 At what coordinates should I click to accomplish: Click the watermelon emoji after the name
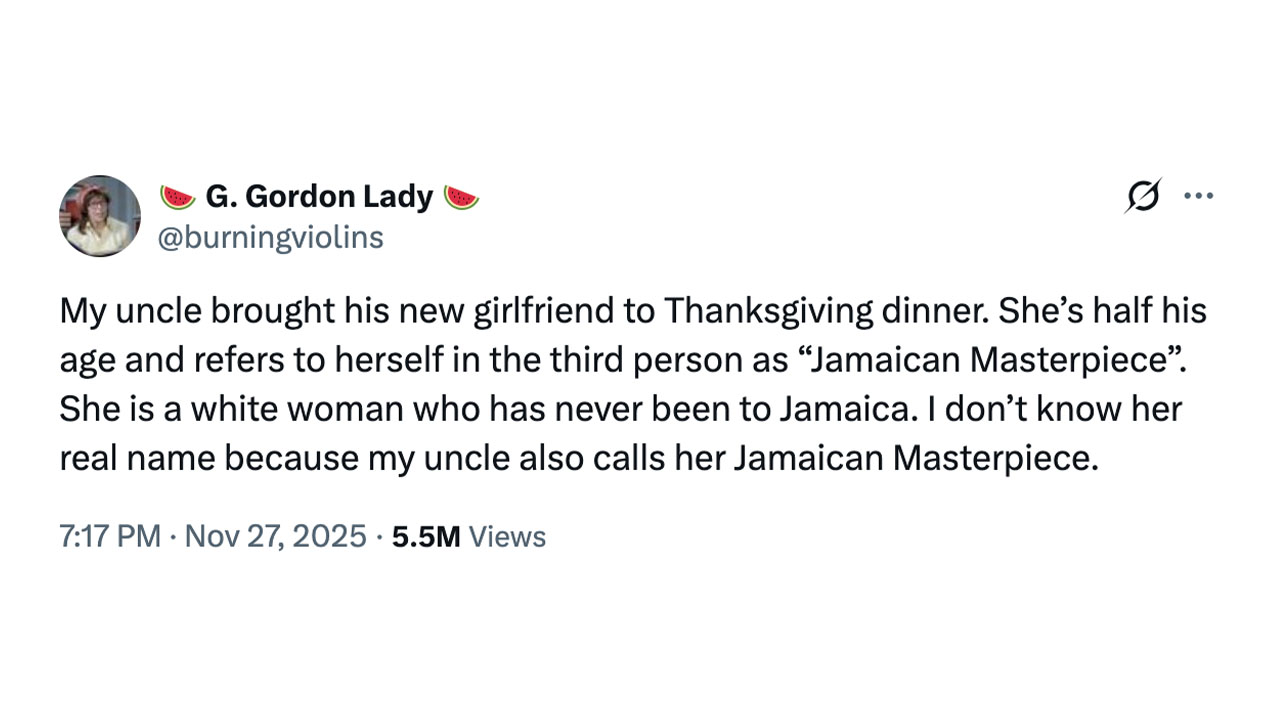click(462, 197)
